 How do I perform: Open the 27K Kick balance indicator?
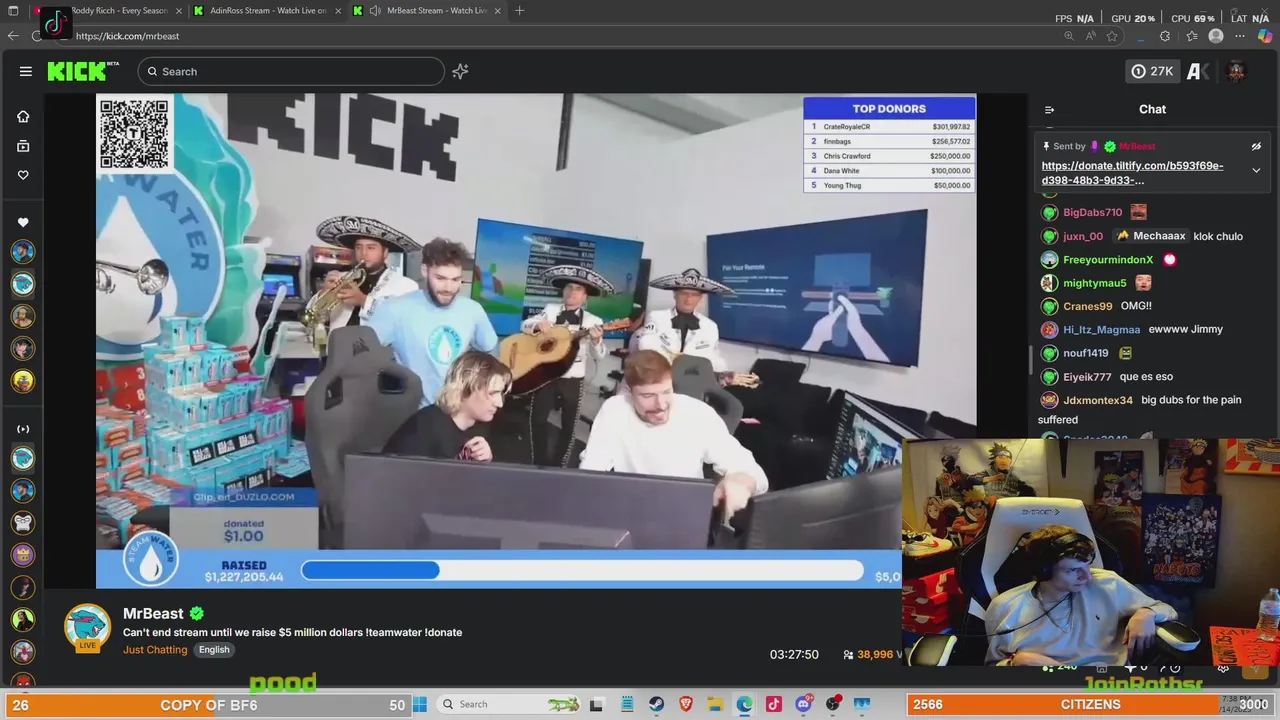tap(1151, 71)
